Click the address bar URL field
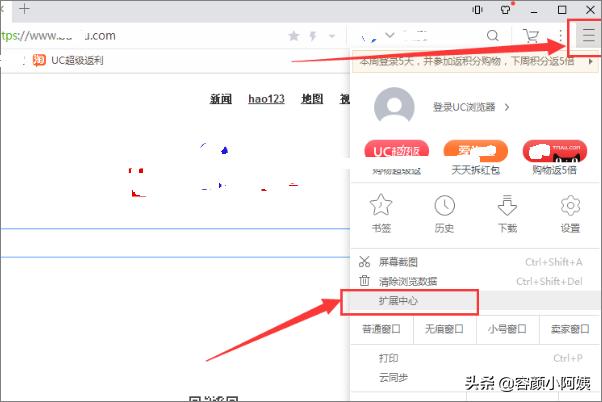The height and width of the screenshot is (402, 602). pos(150,36)
